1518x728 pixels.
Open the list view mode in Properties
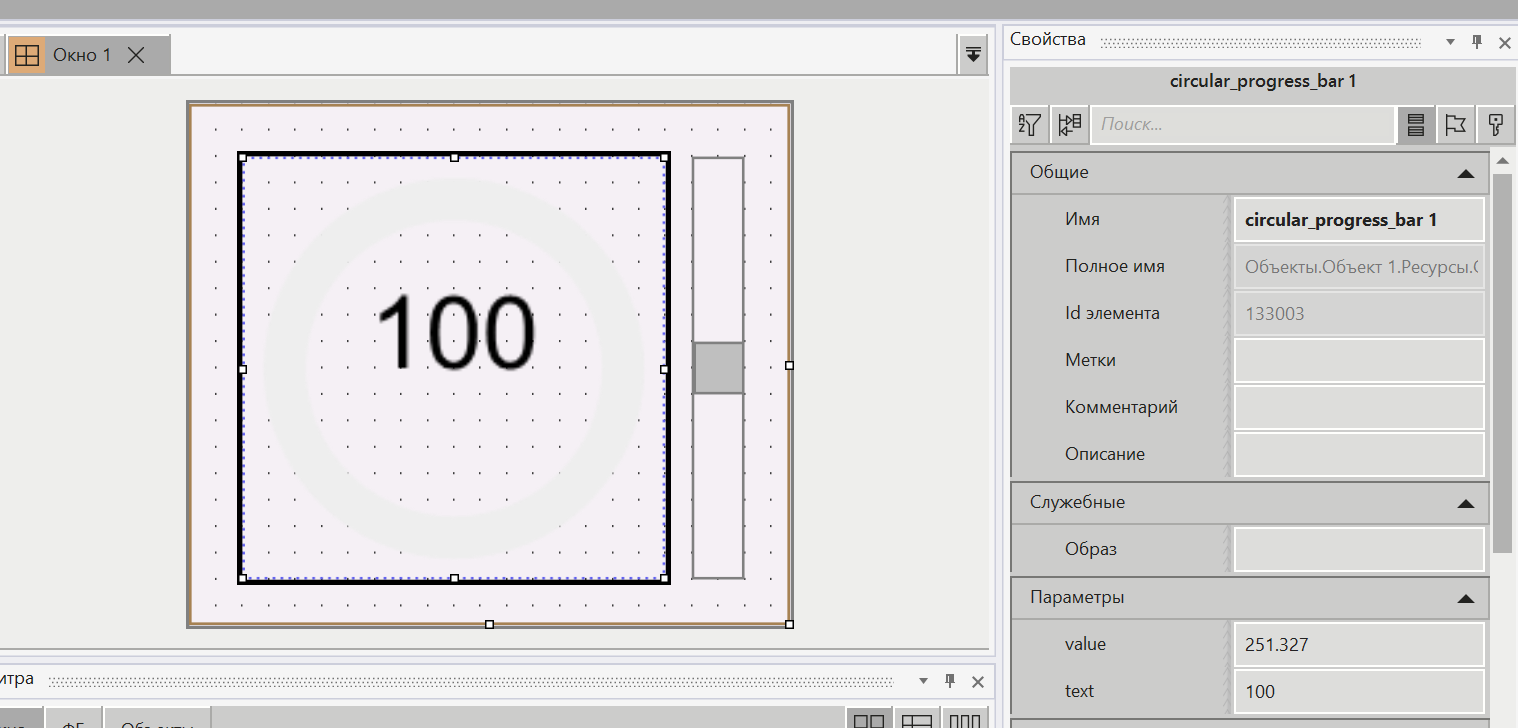[x=1415, y=125]
